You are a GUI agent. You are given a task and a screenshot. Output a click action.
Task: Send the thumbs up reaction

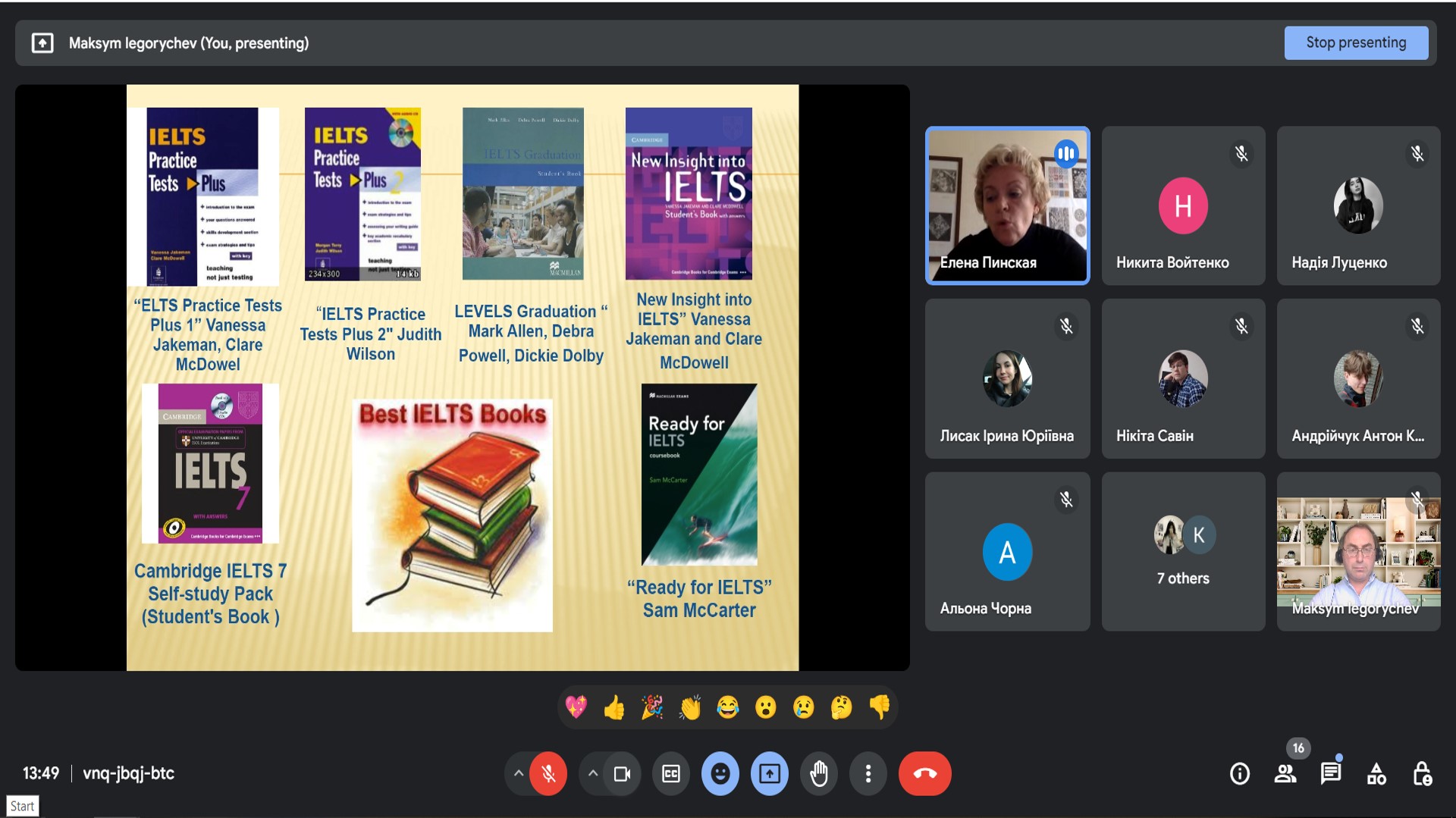(x=614, y=707)
